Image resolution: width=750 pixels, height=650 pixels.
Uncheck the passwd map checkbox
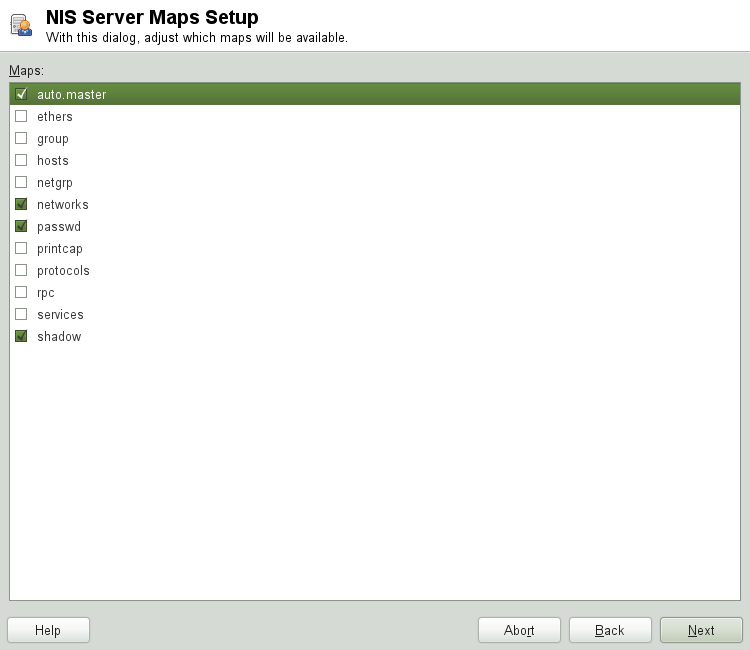click(21, 227)
